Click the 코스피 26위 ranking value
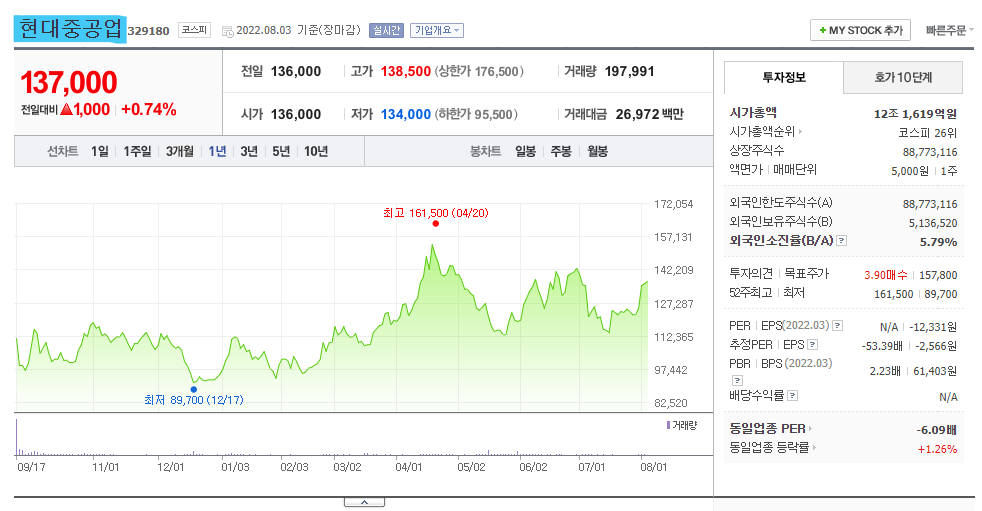The width and height of the screenshot is (982, 511). (x=928, y=133)
